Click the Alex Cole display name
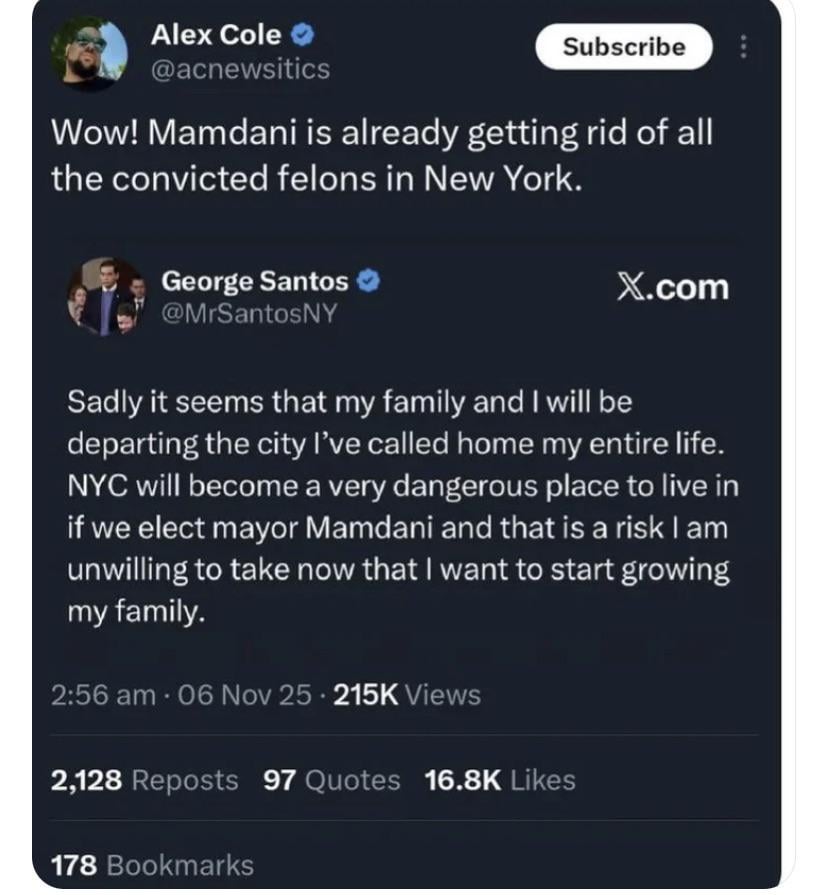Image resolution: width=828 pixels, height=895 pixels. (215, 36)
